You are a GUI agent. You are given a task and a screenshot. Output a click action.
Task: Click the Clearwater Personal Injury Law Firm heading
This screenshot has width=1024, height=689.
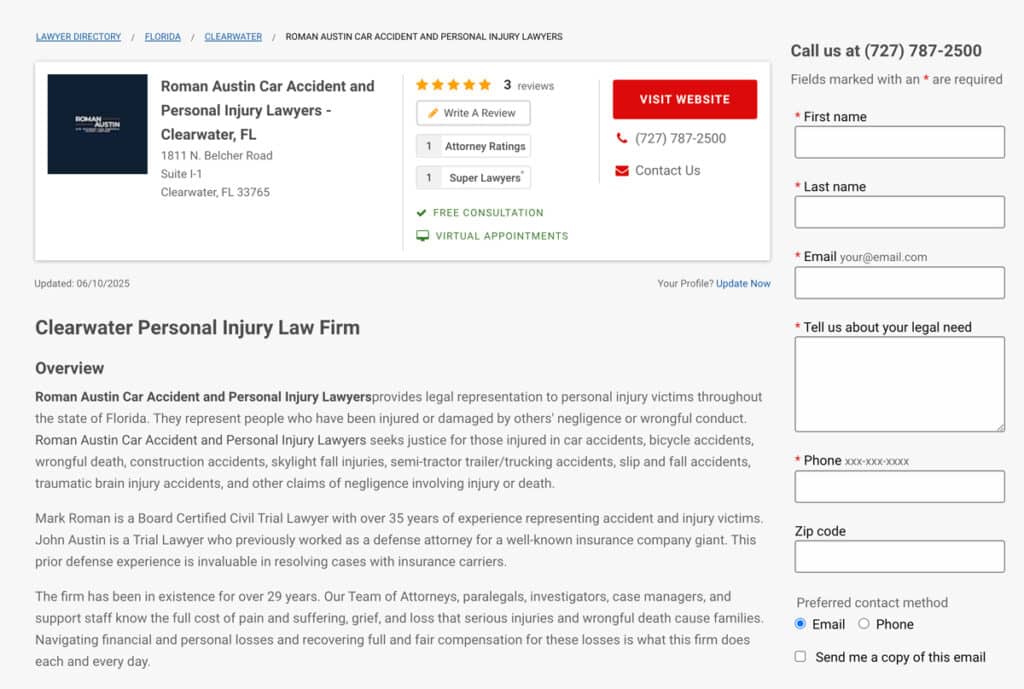(197, 327)
